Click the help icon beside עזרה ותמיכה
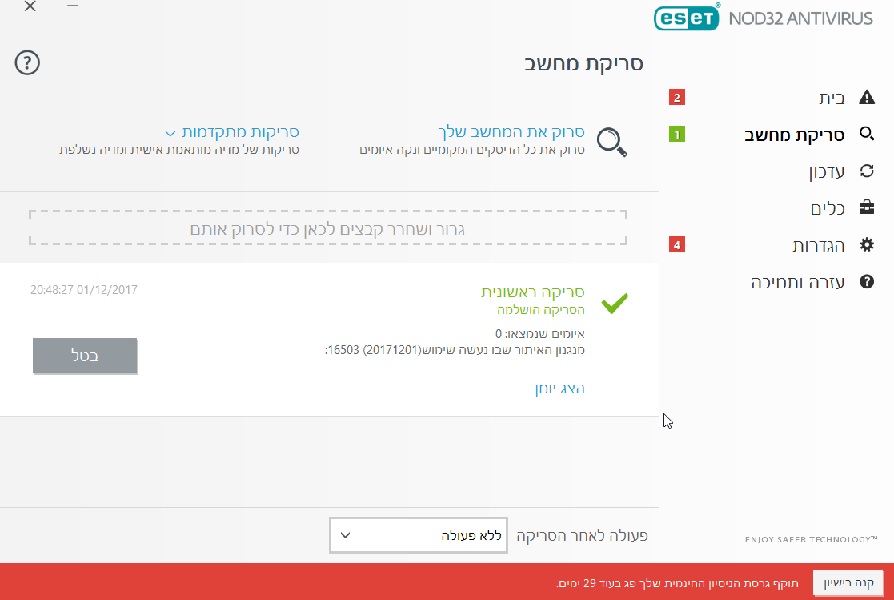This screenshot has width=894, height=600. 866,282
